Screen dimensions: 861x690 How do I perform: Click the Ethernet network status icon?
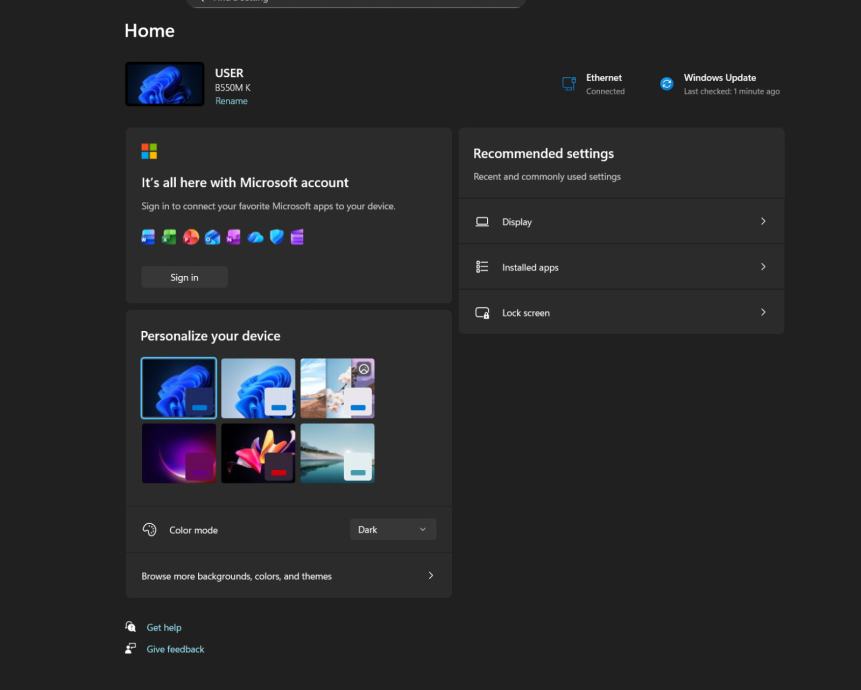pos(569,84)
